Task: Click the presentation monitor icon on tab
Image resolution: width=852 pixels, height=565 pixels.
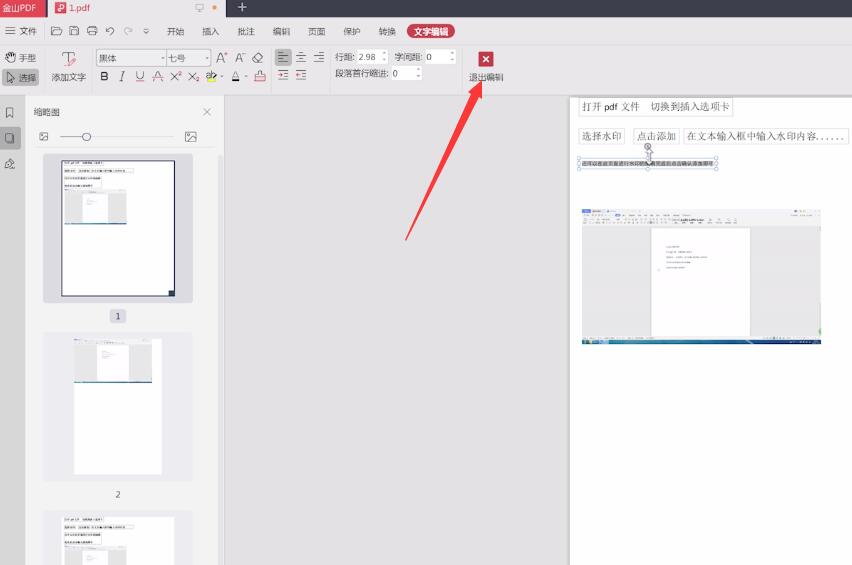Action: [x=199, y=8]
